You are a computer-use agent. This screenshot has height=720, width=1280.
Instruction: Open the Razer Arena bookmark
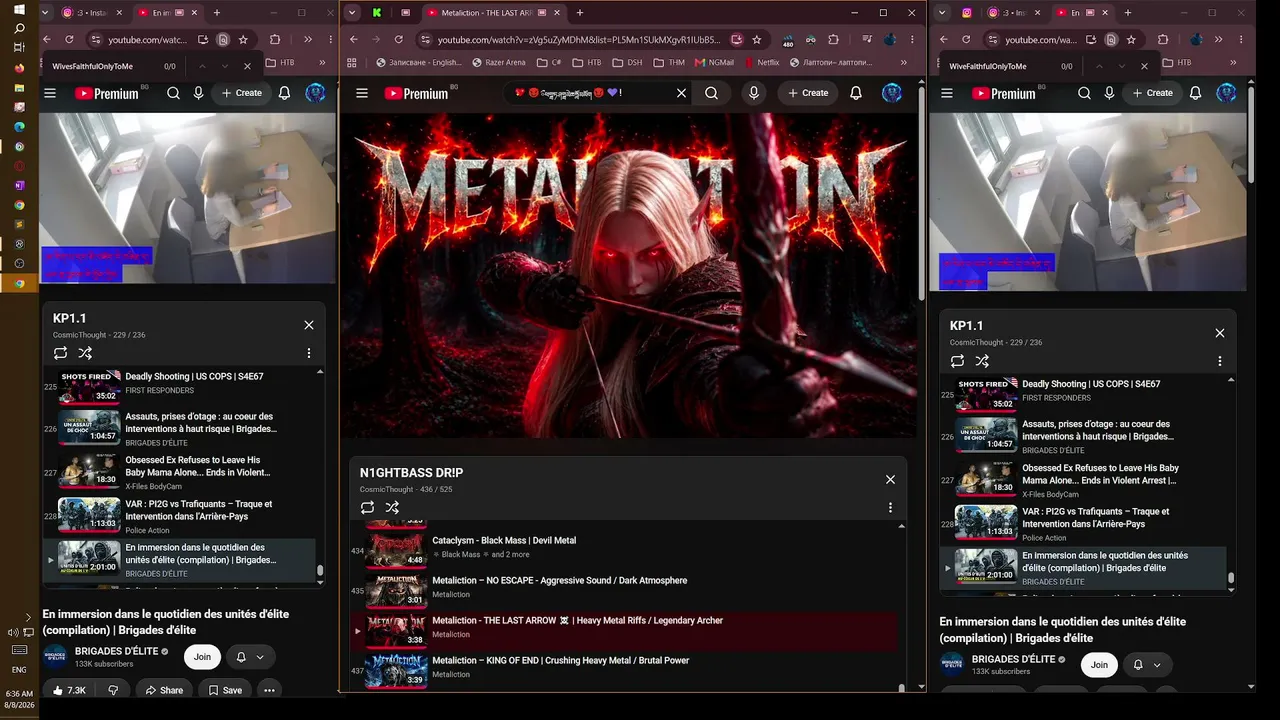[499, 62]
